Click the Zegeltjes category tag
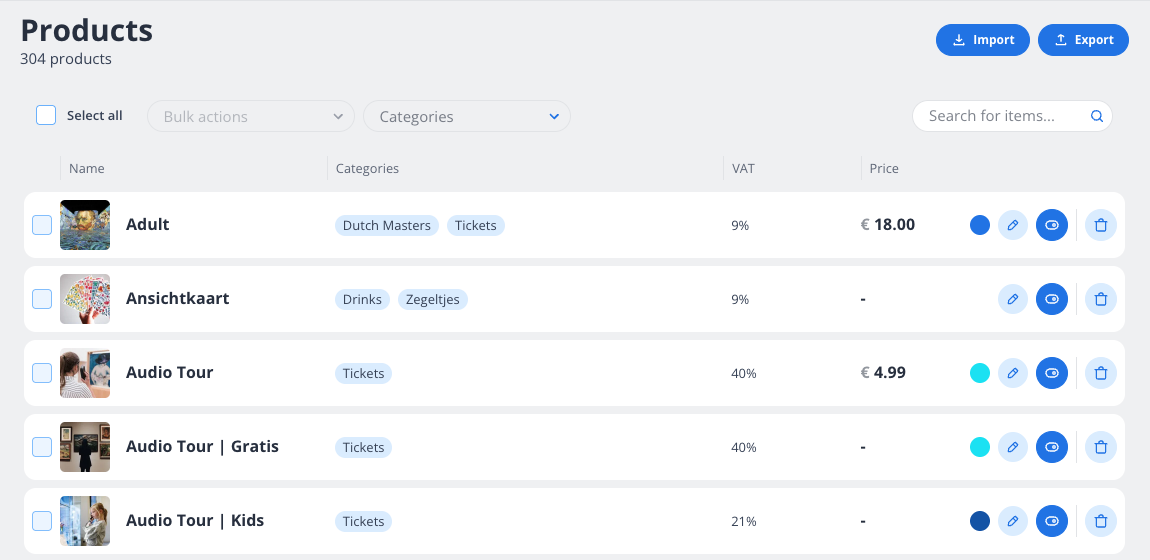 pos(433,299)
